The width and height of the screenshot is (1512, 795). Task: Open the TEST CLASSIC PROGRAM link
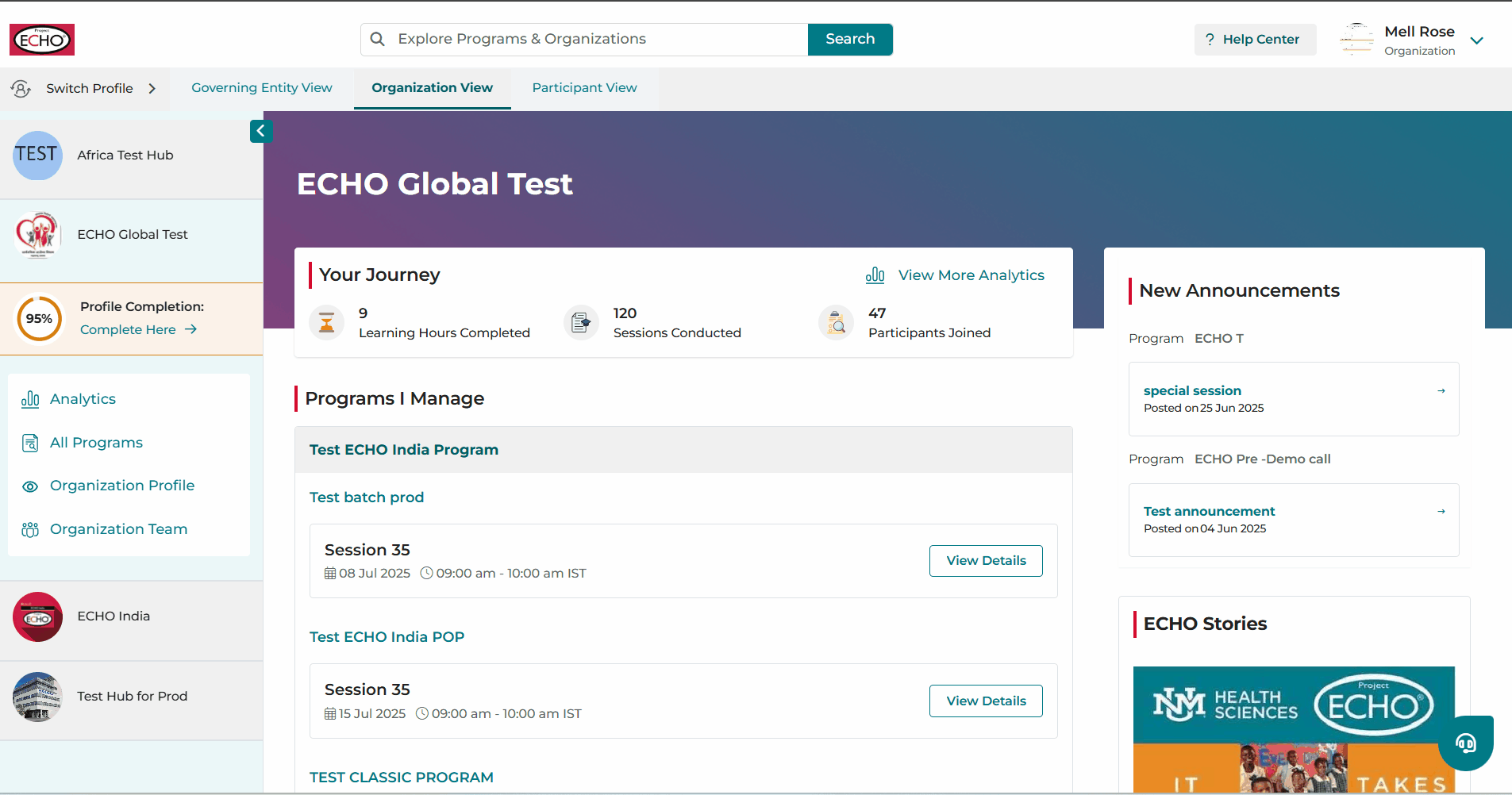(x=402, y=778)
